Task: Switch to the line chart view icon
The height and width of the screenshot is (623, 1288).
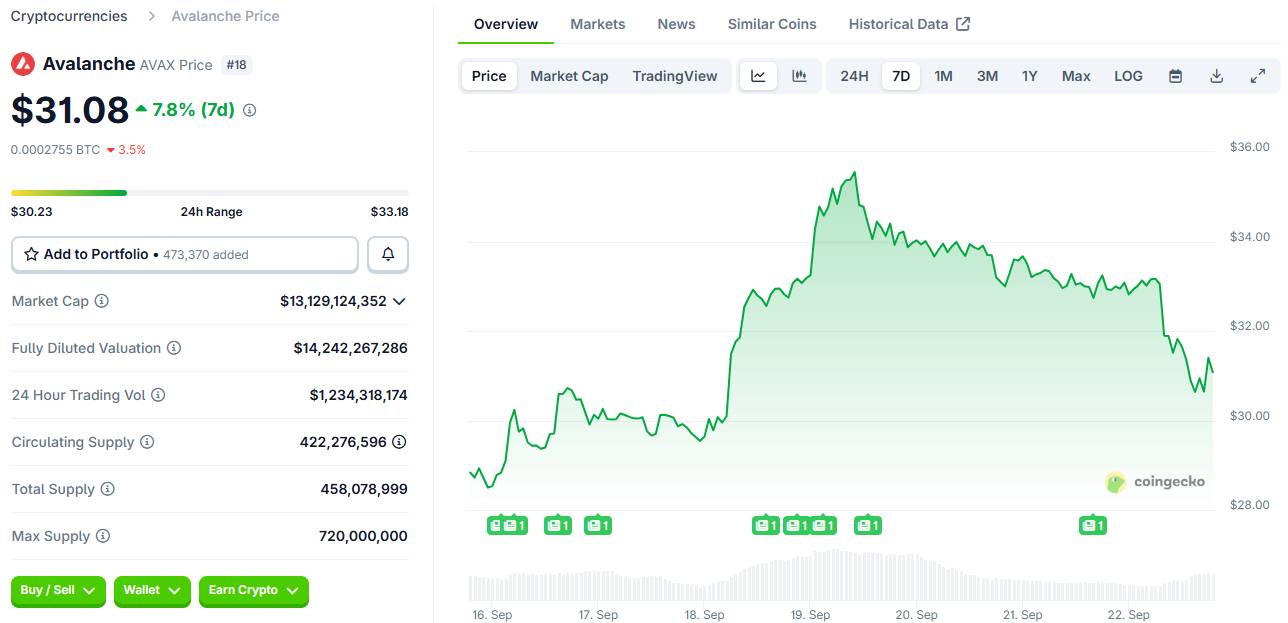Action: 758,76
